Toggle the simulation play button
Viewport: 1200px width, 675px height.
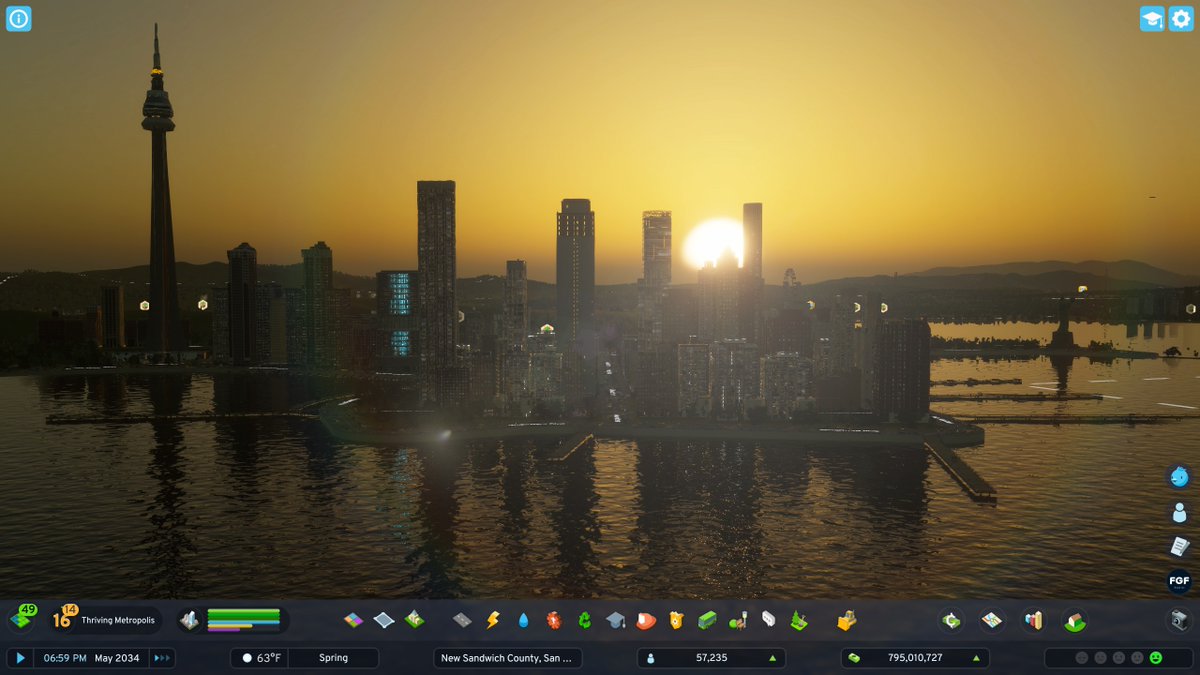tap(20, 658)
